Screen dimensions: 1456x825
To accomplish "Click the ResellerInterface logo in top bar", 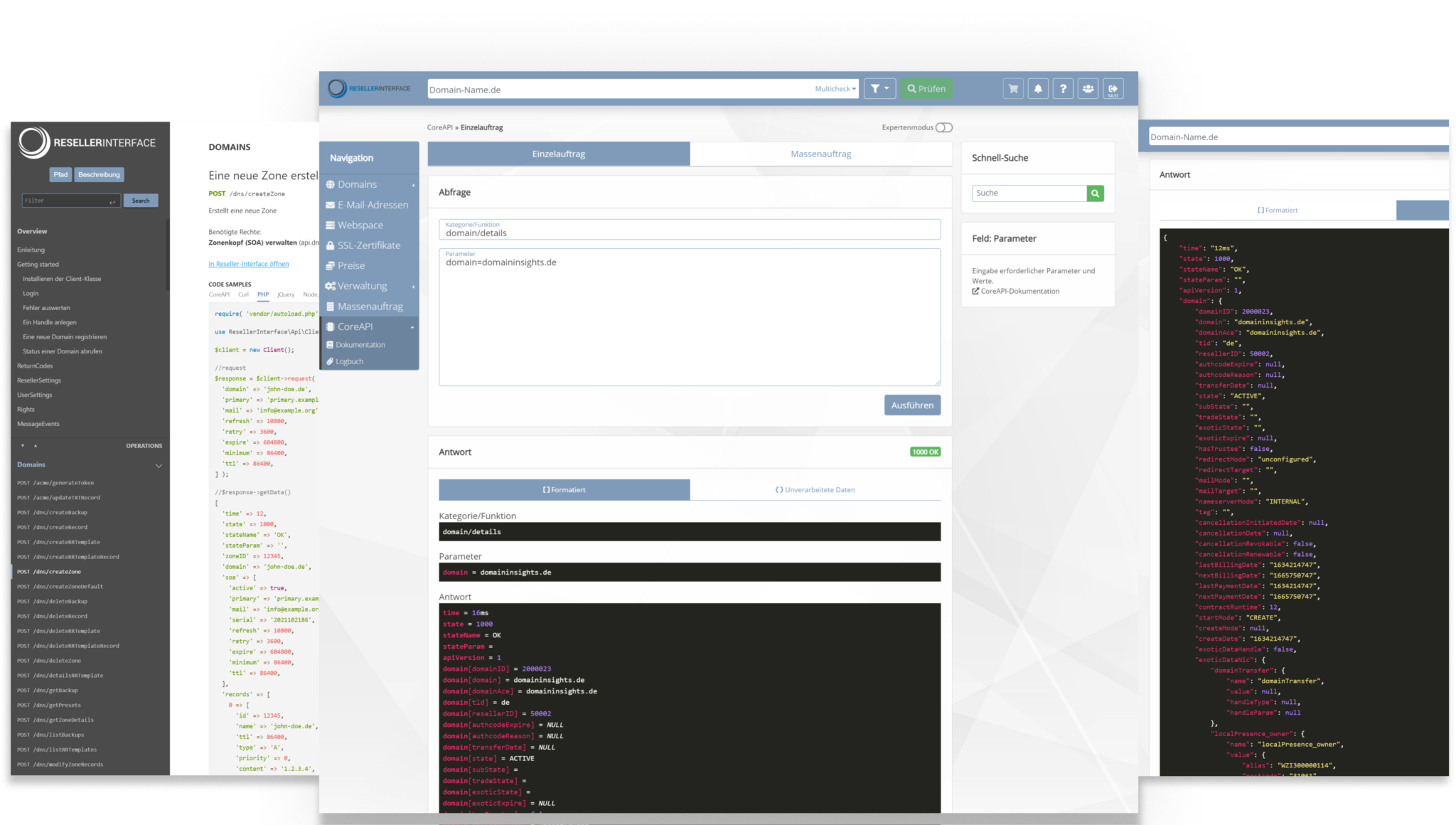I will tap(370, 88).
